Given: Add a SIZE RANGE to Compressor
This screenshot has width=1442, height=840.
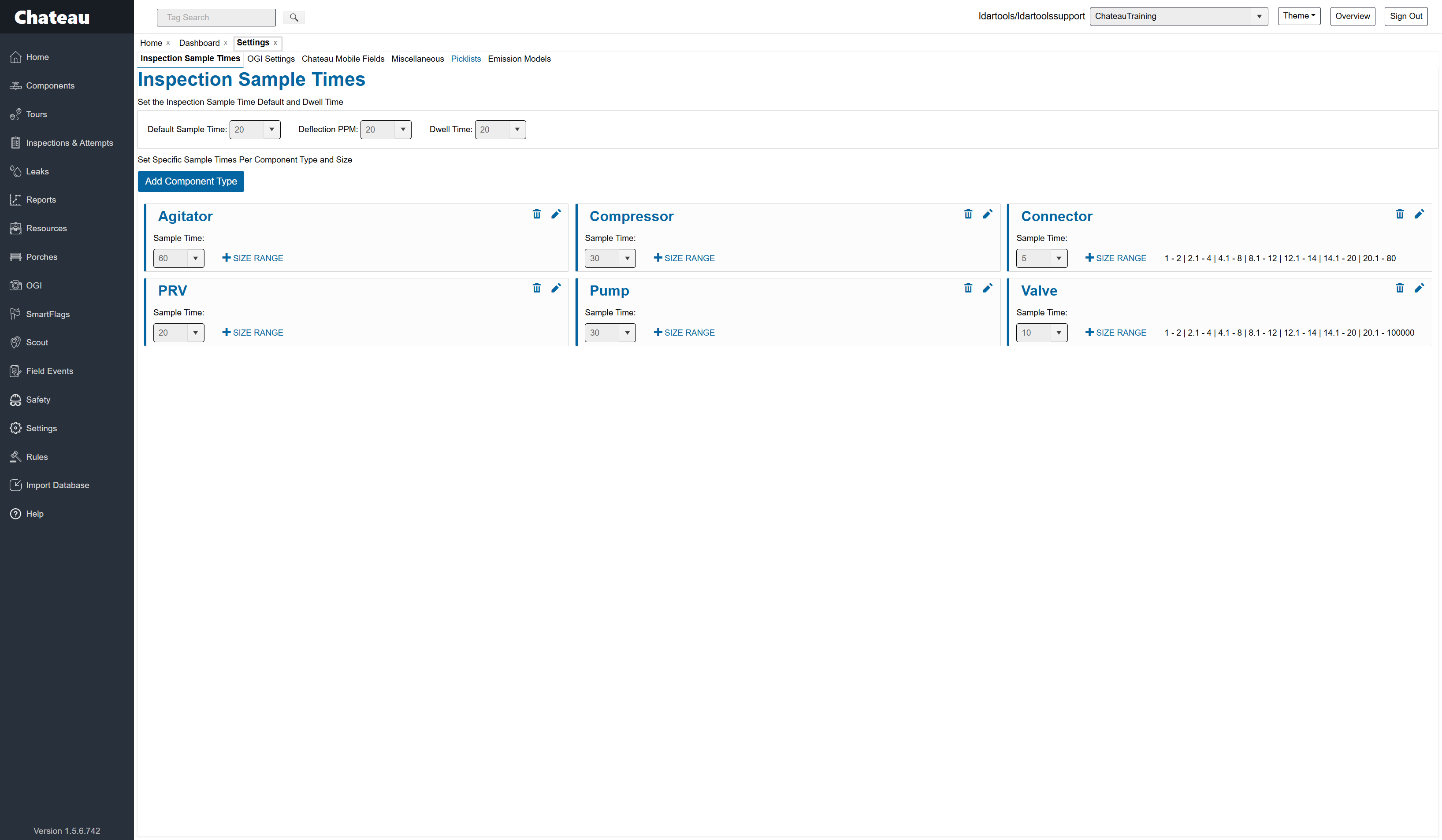Looking at the screenshot, I should click(x=684, y=259).
